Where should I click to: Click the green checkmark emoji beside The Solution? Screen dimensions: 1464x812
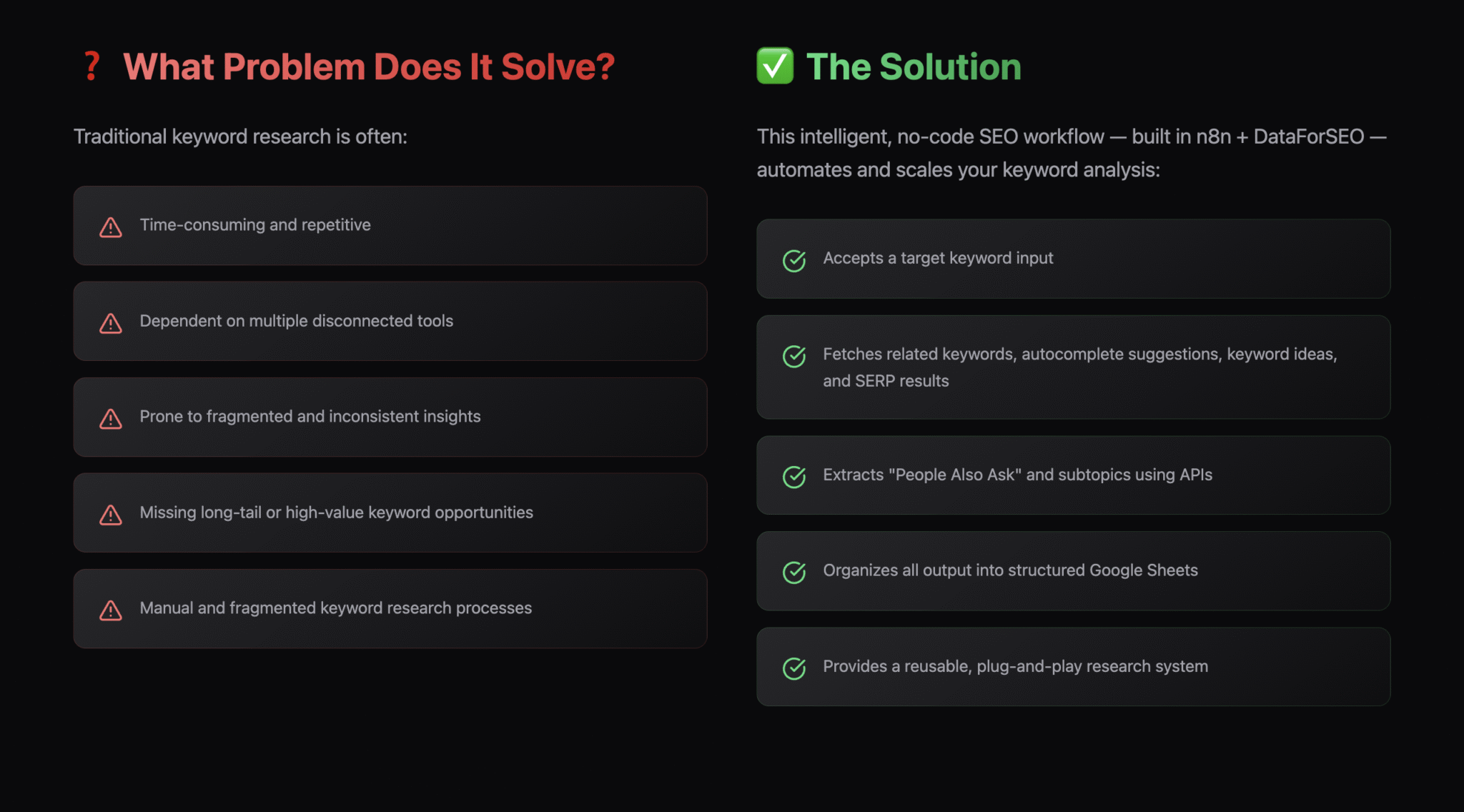[x=775, y=66]
